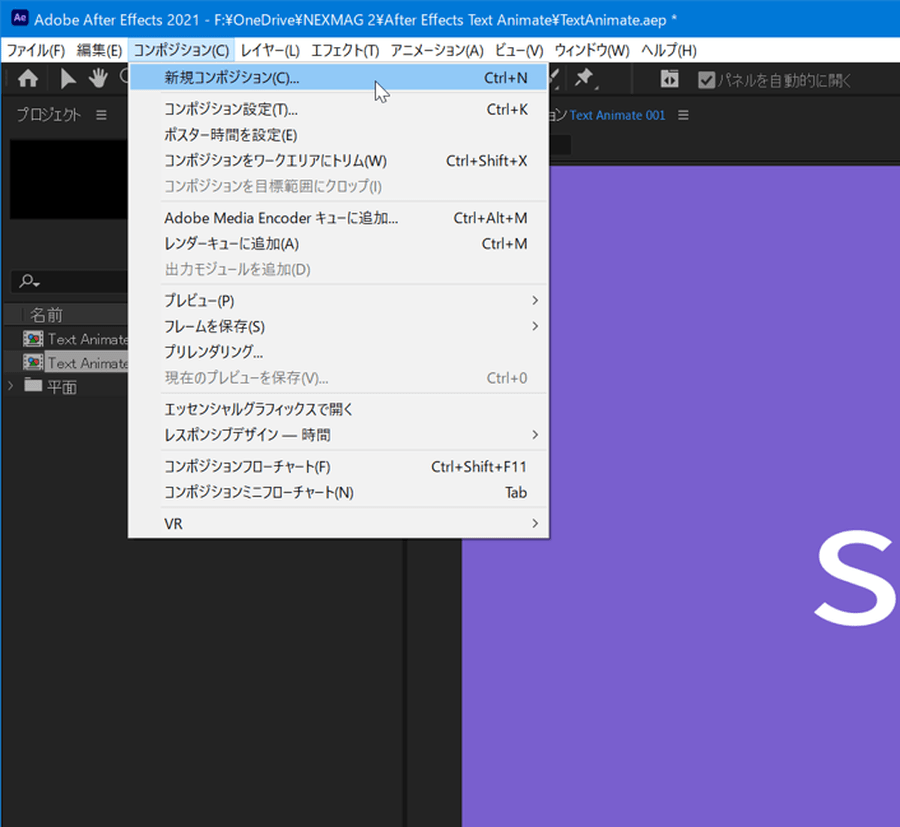The image size is (900, 827).
Task: Click the 名前 column header
Action: [46, 315]
